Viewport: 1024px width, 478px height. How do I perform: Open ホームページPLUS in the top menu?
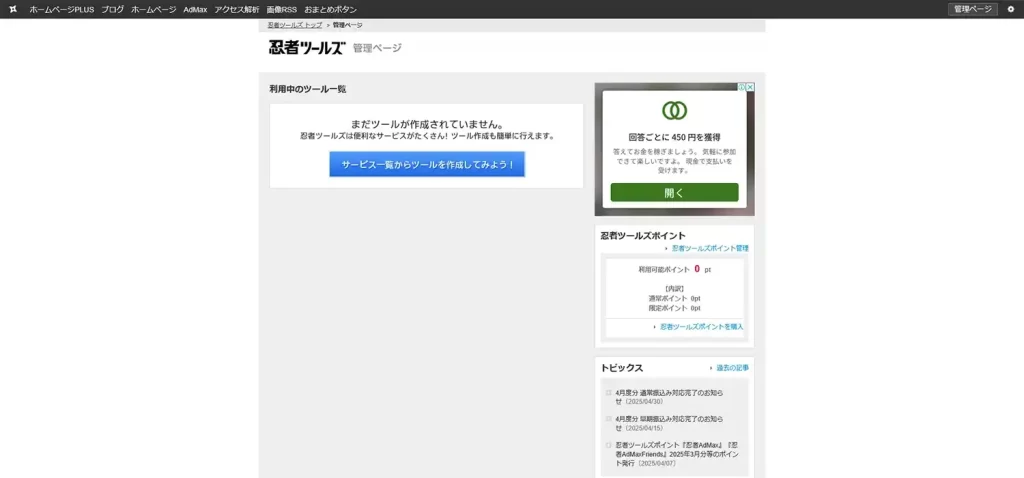(61, 9)
